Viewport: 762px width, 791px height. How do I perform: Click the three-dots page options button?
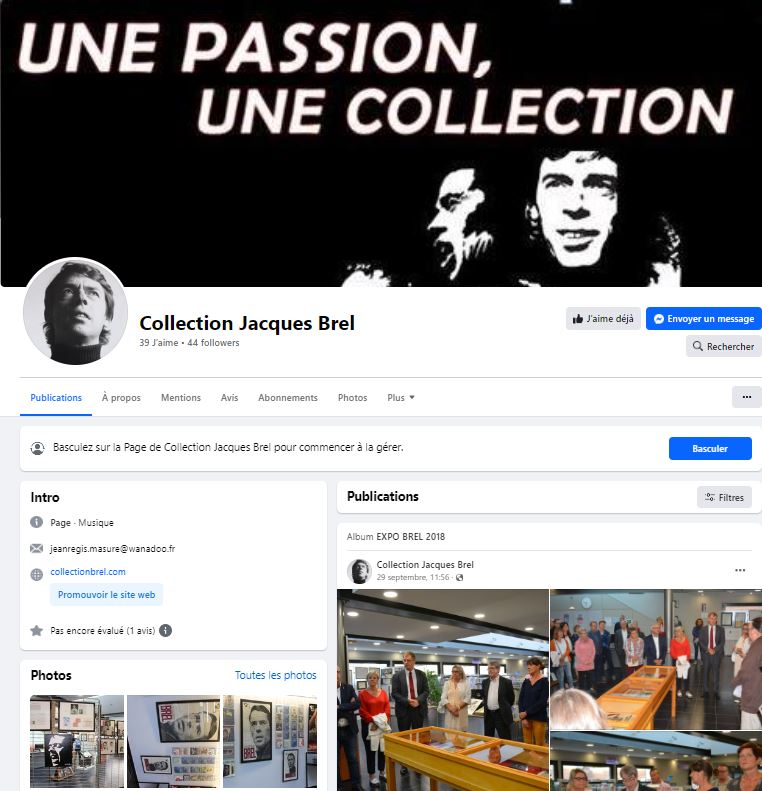click(746, 397)
